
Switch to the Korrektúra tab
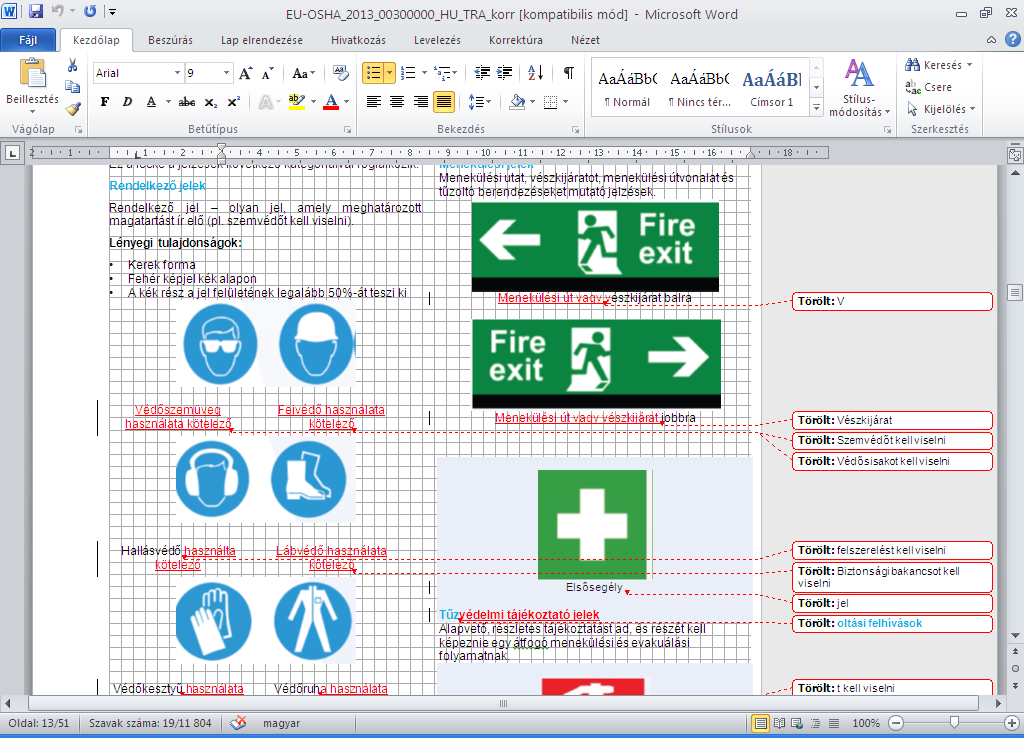[x=516, y=40]
